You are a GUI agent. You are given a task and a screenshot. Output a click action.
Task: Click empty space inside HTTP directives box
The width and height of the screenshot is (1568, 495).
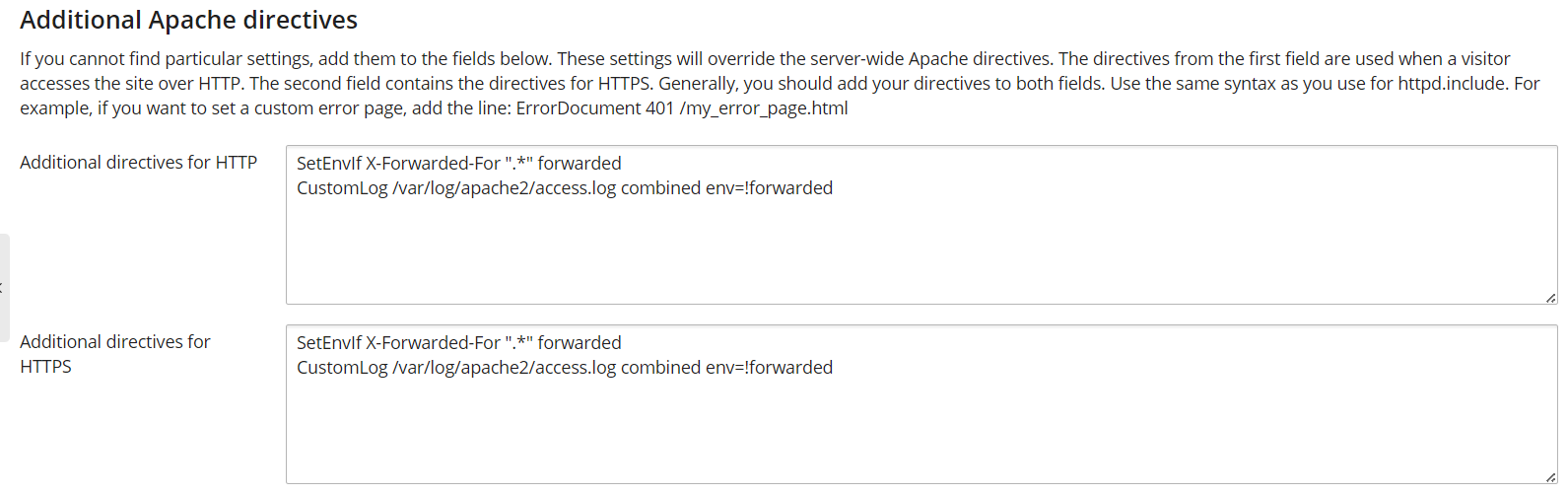pos(921,252)
